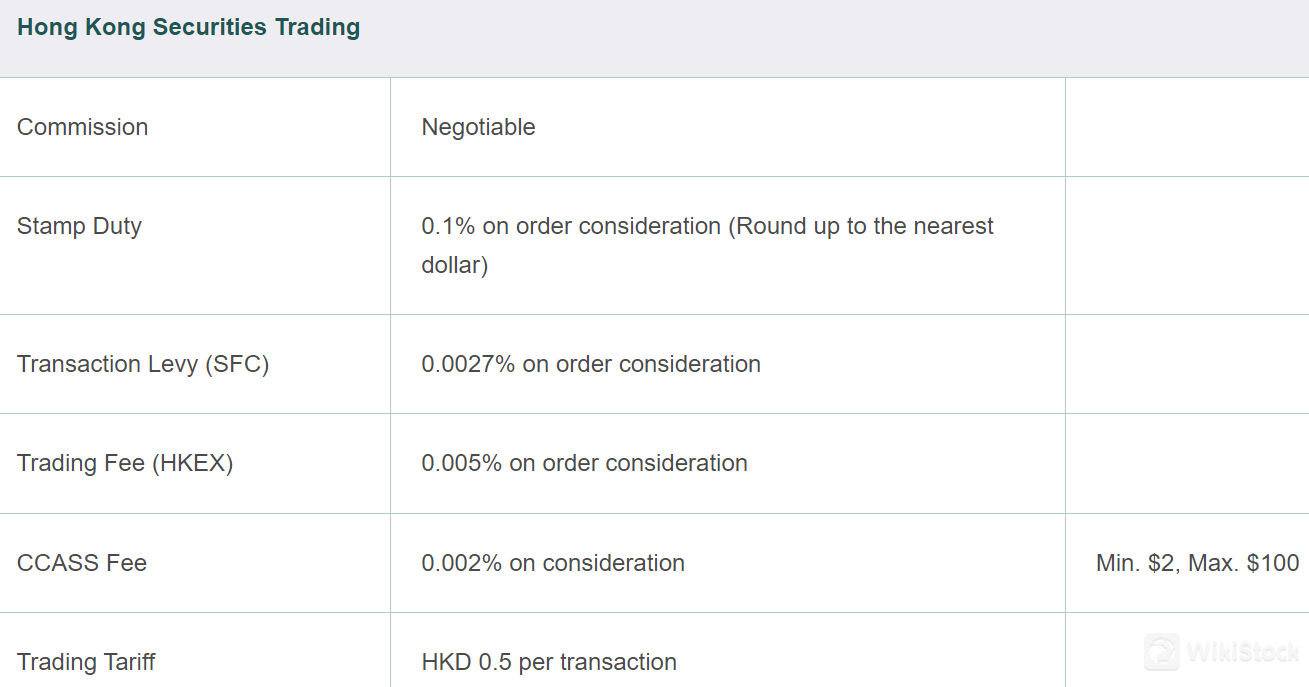Screen dimensions: 1309x687
Task: Click the Trading Tariff label
Action: point(86,662)
